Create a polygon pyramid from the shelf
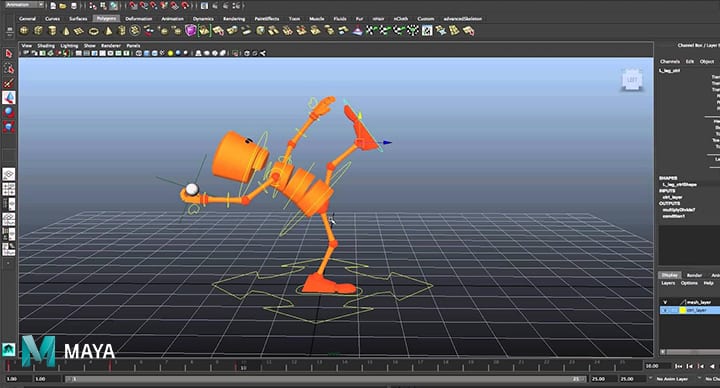This screenshot has height=388, width=720. pyautogui.click(x=108, y=31)
